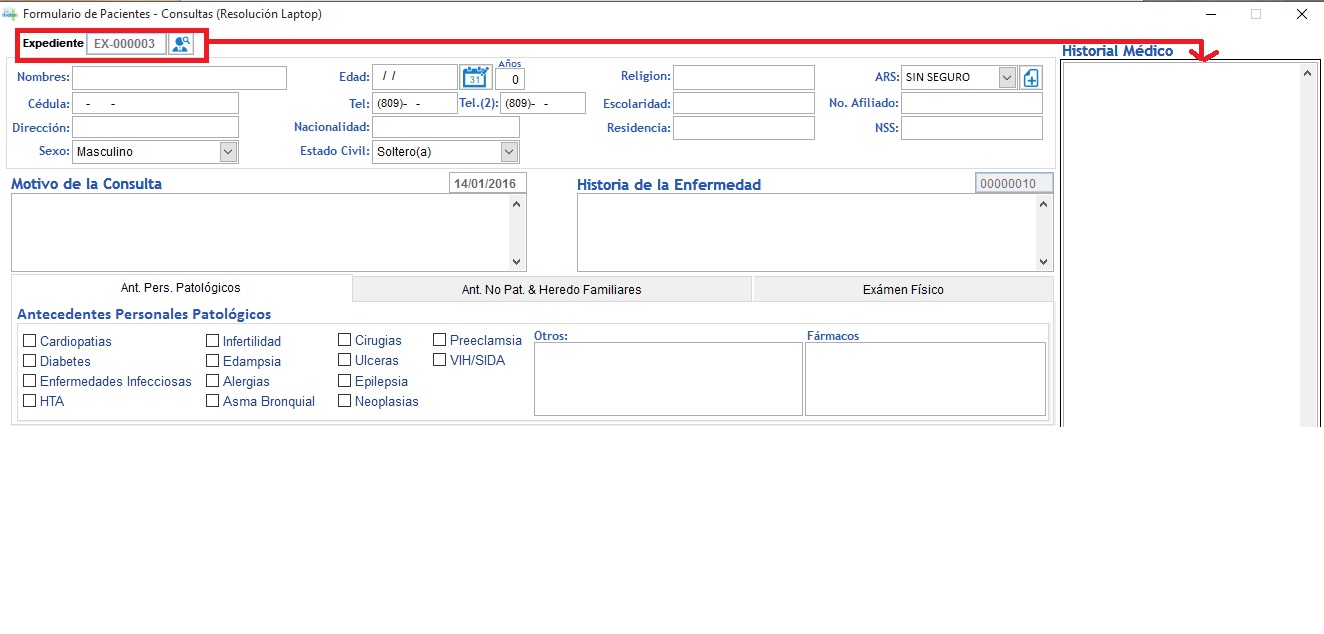Select the Asma Bronquial checkbox
The image size is (1324, 634).
213,401
